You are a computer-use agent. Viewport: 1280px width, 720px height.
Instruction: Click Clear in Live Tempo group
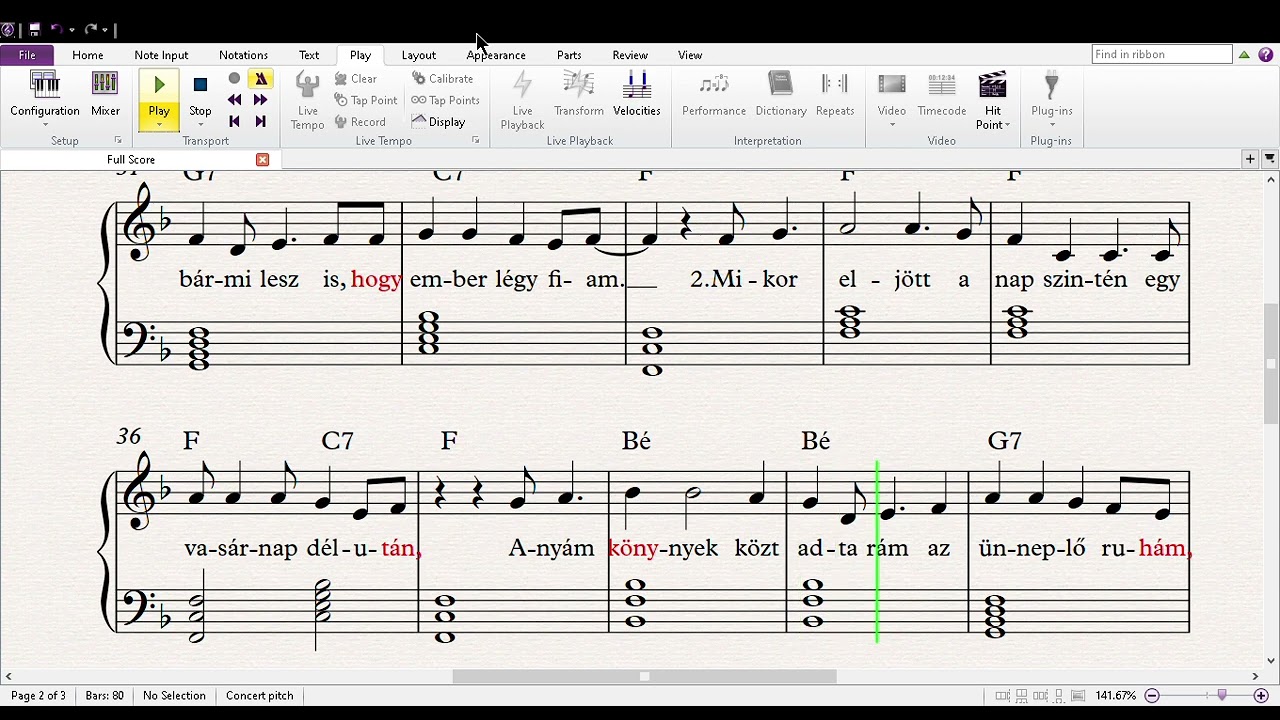(356, 78)
